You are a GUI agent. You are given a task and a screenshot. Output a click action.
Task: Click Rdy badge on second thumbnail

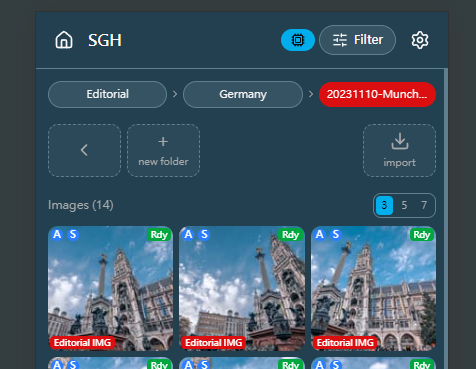pos(290,235)
